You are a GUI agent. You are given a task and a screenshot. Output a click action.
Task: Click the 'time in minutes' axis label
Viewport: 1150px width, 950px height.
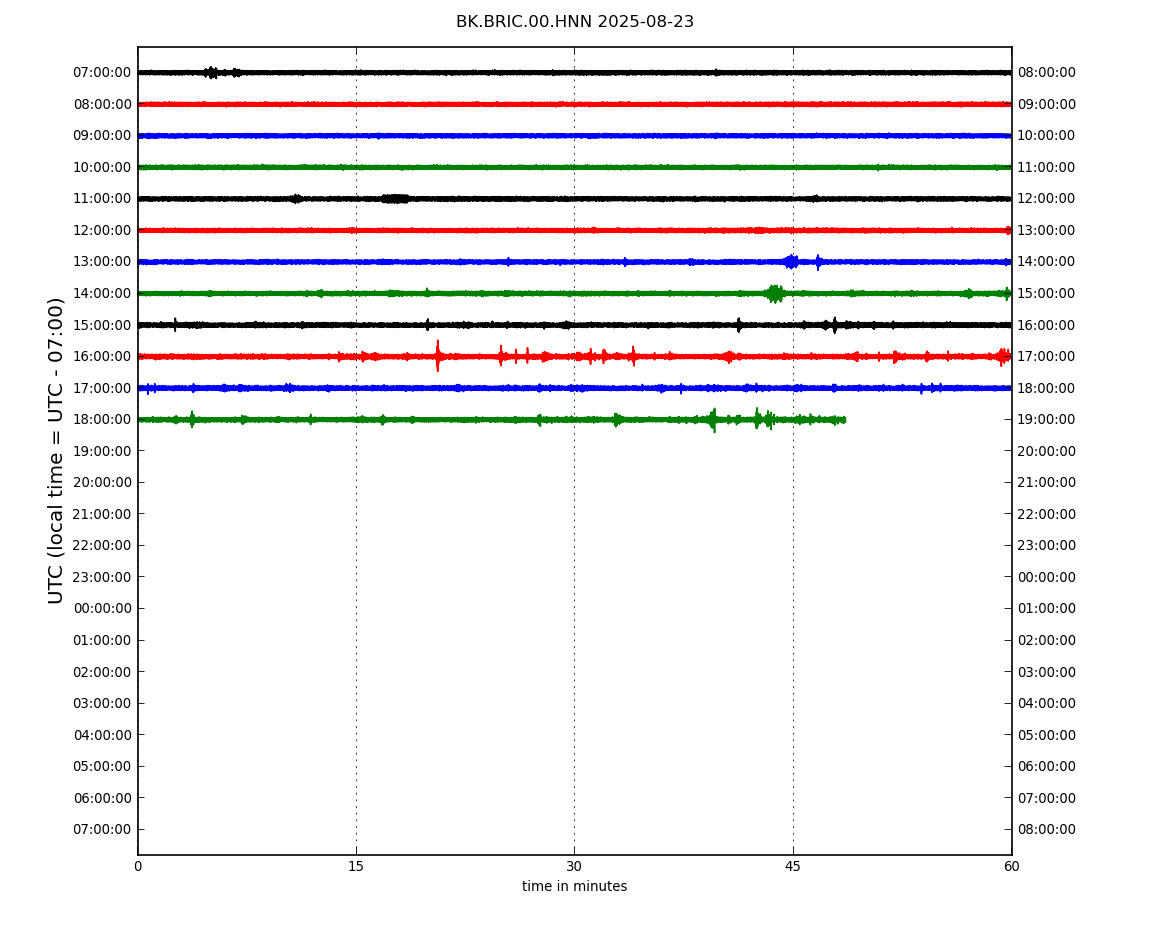[574, 886]
